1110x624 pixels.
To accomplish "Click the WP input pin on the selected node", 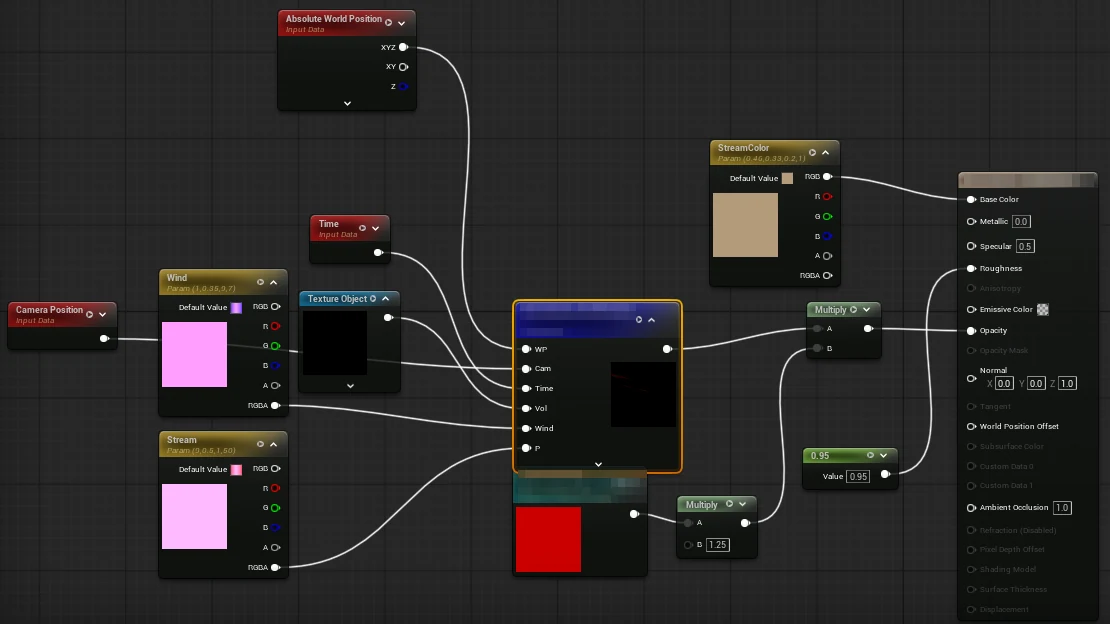I will point(526,349).
